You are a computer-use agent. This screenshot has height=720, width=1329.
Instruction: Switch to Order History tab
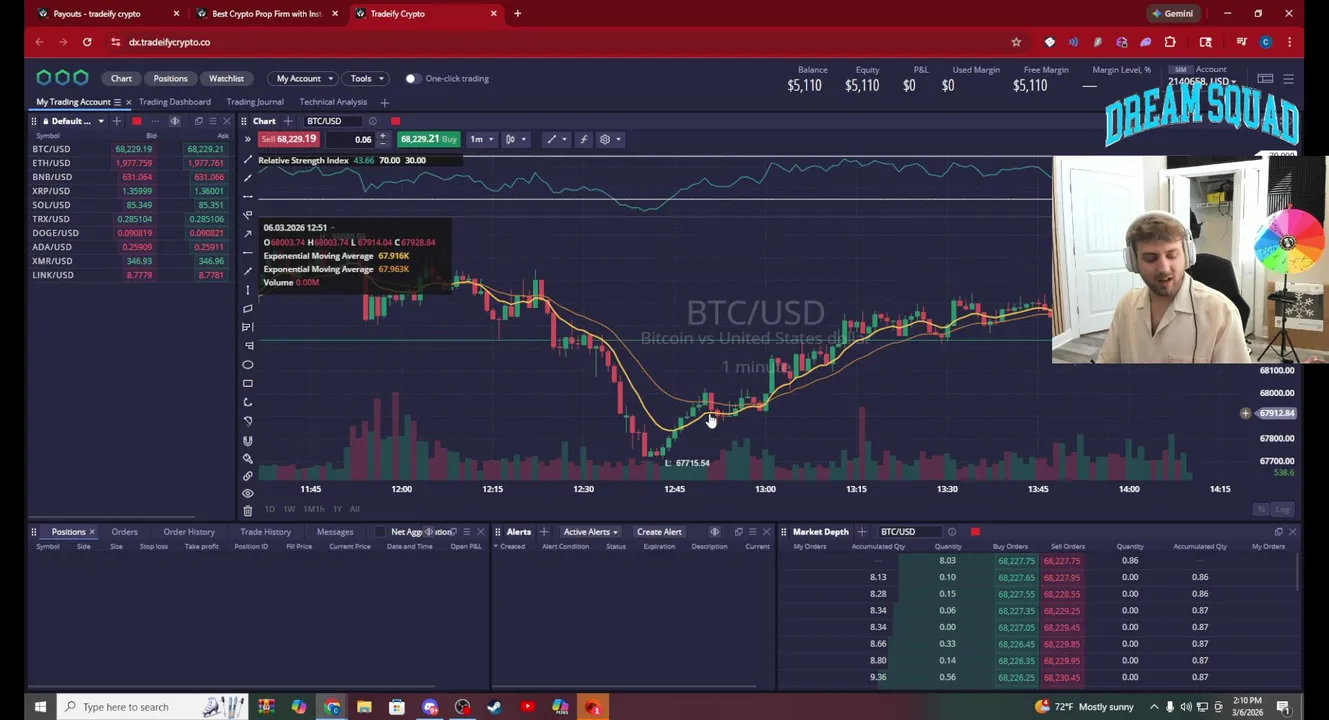click(189, 532)
